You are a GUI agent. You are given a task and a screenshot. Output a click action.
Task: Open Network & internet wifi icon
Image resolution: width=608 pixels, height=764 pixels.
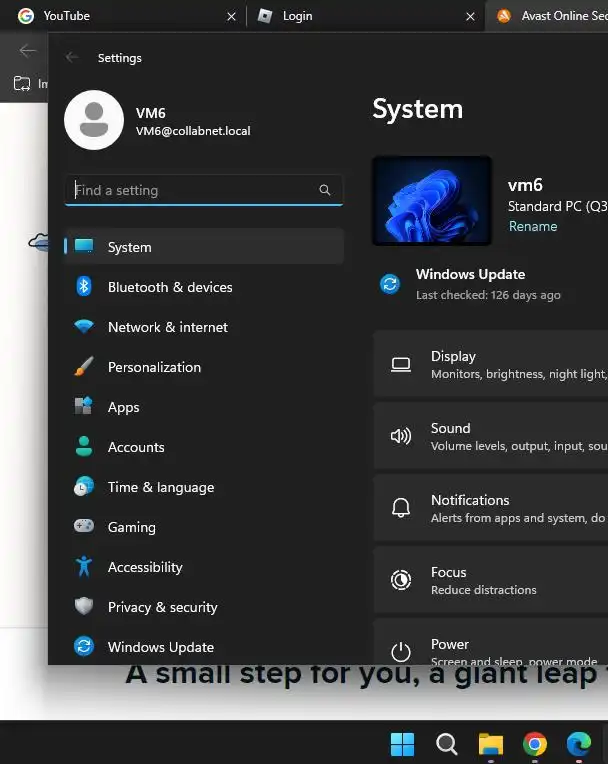[x=84, y=326]
